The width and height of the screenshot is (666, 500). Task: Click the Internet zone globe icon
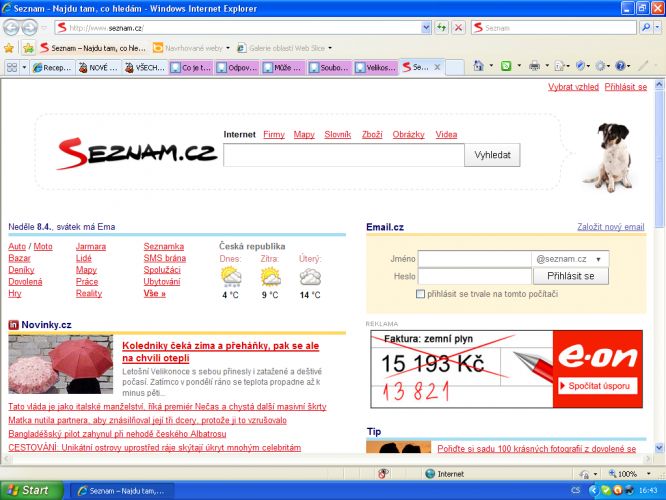(x=430, y=474)
